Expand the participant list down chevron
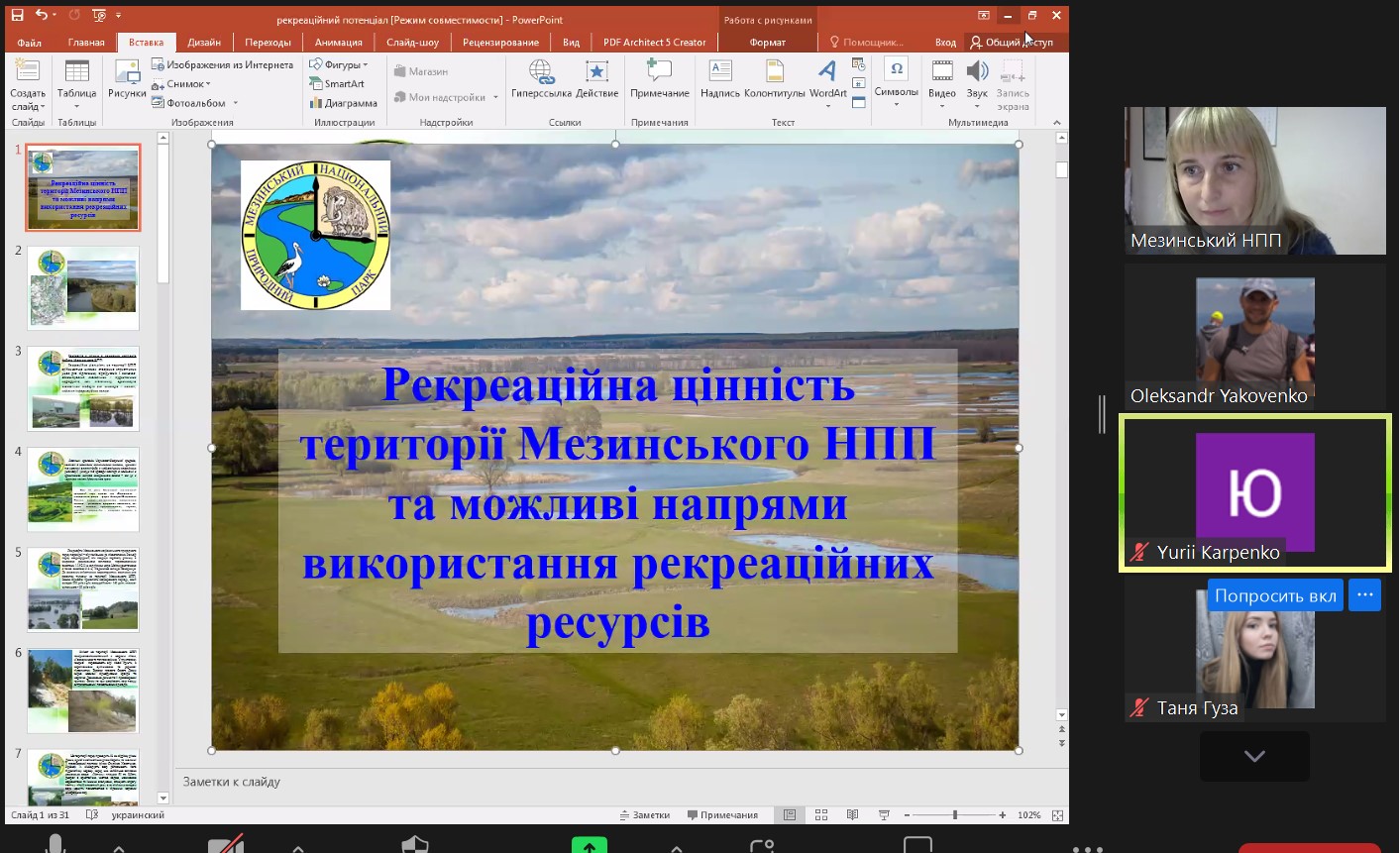 [1254, 757]
